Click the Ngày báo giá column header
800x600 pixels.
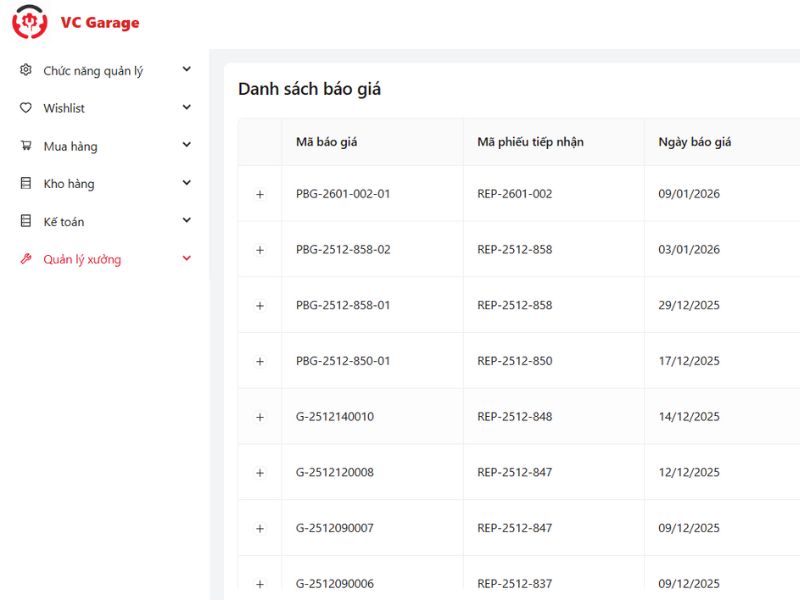coord(694,142)
